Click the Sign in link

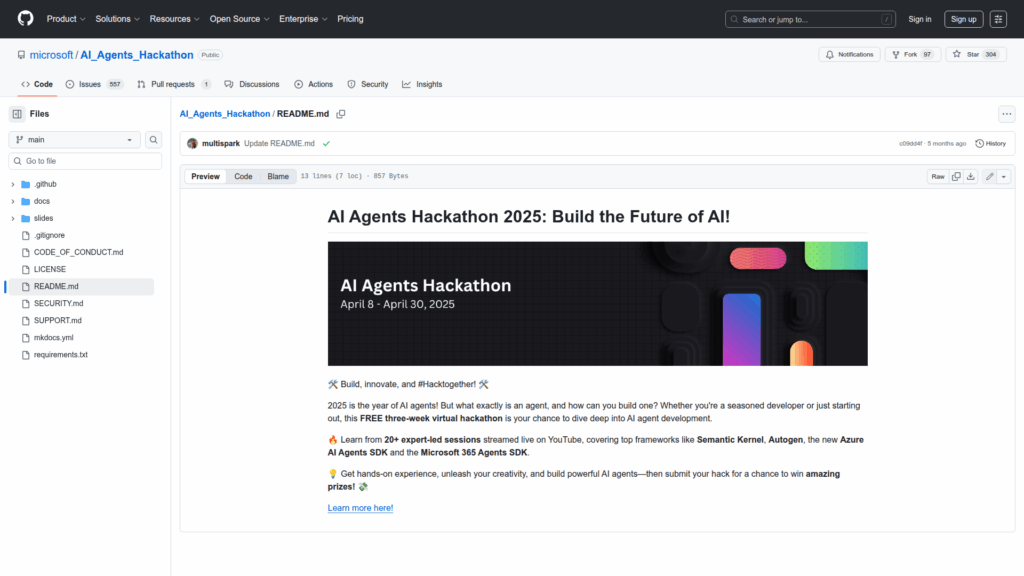[920, 19]
